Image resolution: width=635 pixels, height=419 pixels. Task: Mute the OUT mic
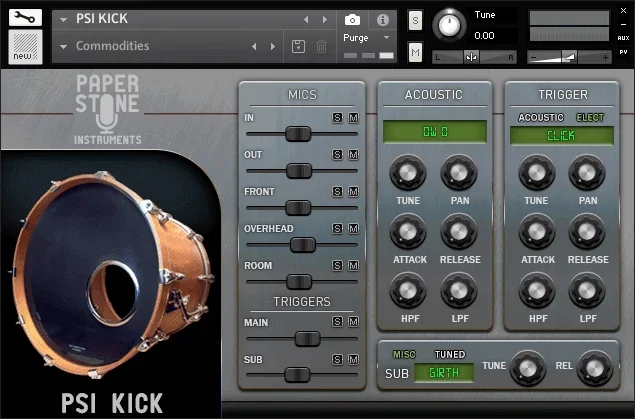point(354,155)
